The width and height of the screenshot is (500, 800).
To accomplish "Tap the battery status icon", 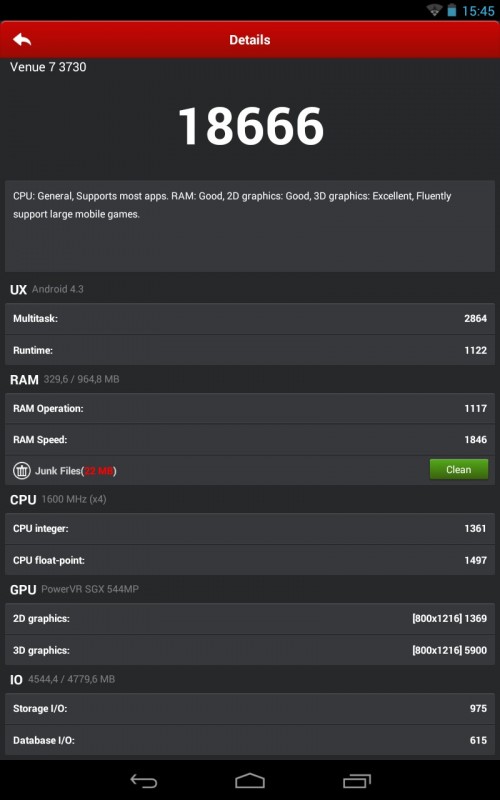I will (452, 10).
